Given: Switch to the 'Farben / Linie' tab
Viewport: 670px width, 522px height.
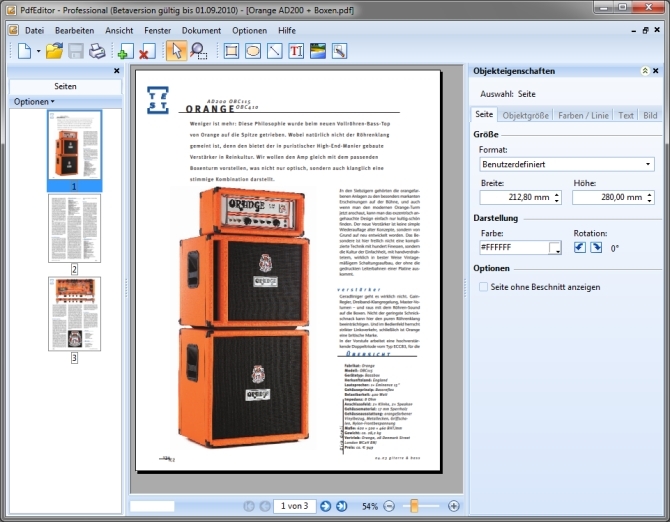Looking at the screenshot, I should [x=582, y=115].
